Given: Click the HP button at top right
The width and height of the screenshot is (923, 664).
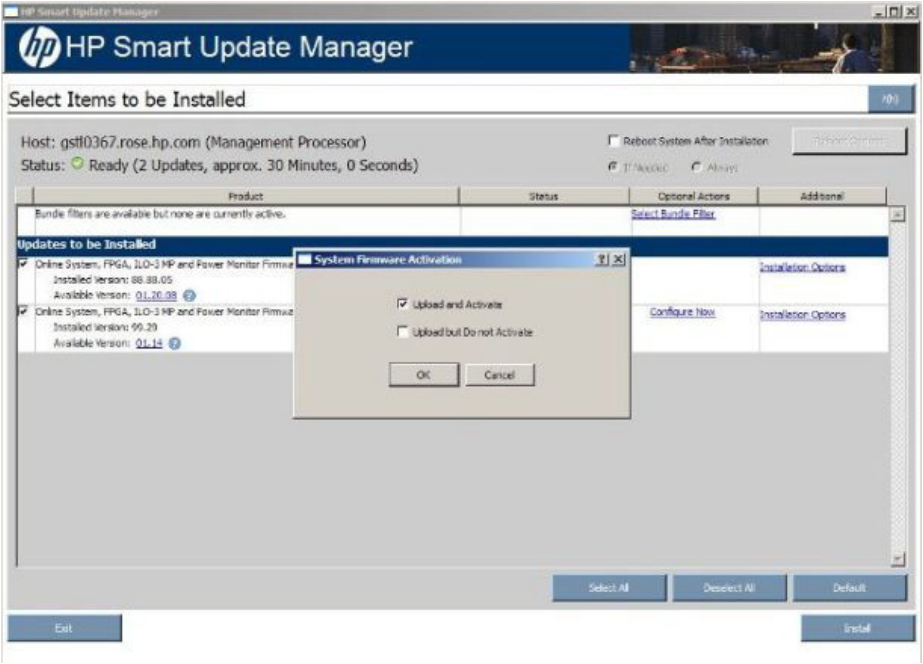Looking at the screenshot, I should [891, 99].
